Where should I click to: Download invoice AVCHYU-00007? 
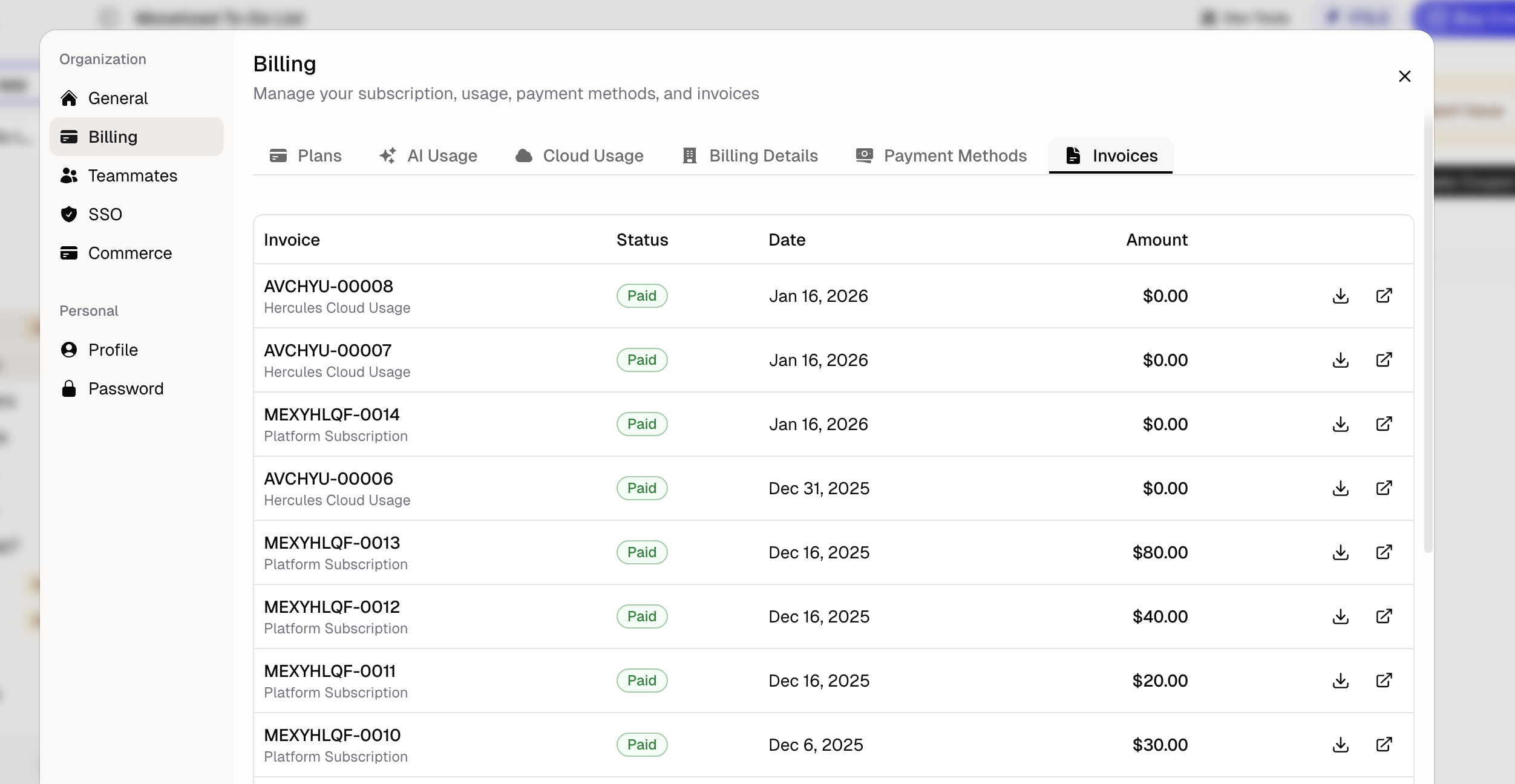1341,360
